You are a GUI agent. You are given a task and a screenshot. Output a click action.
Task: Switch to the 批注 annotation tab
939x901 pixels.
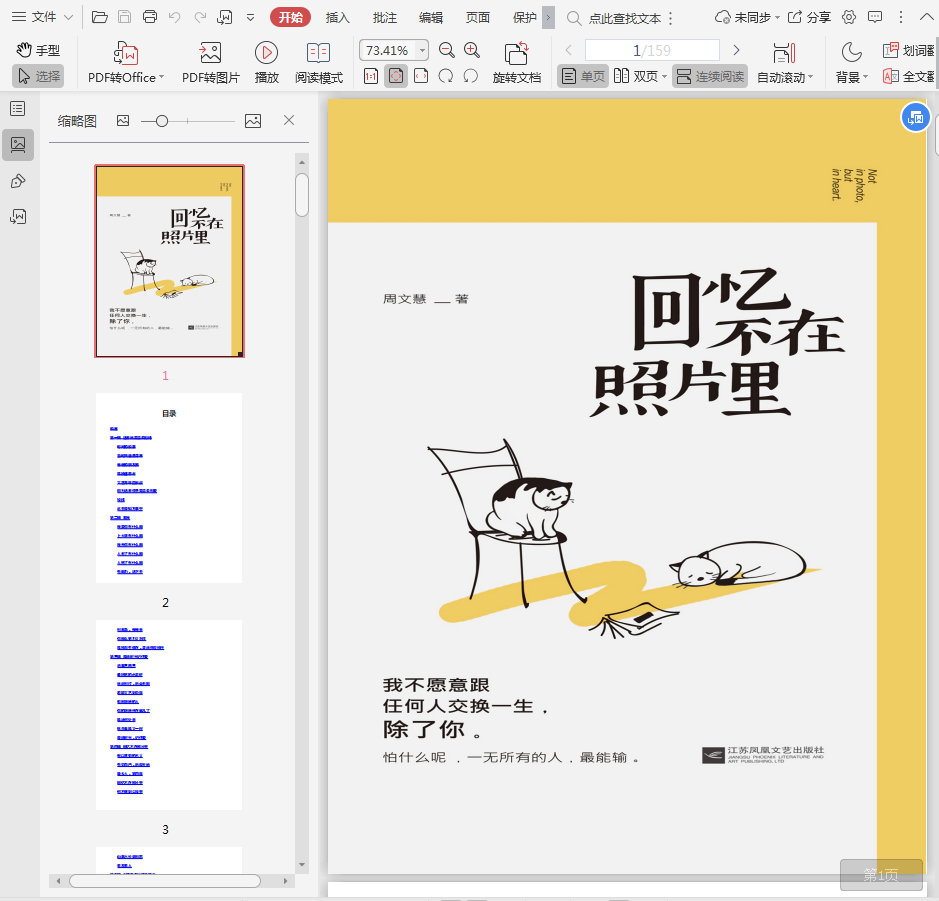384,17
